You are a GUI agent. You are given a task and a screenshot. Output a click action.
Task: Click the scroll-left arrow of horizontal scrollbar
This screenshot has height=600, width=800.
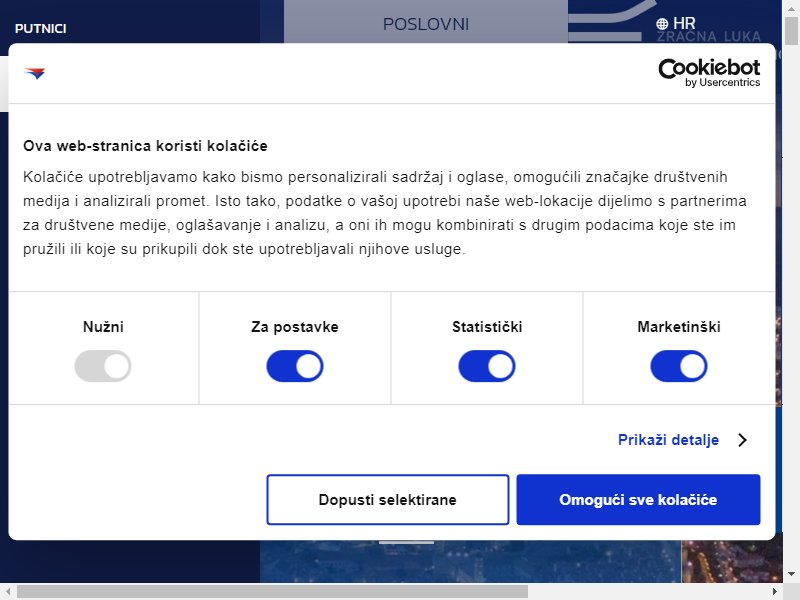[x=8, y=592]
